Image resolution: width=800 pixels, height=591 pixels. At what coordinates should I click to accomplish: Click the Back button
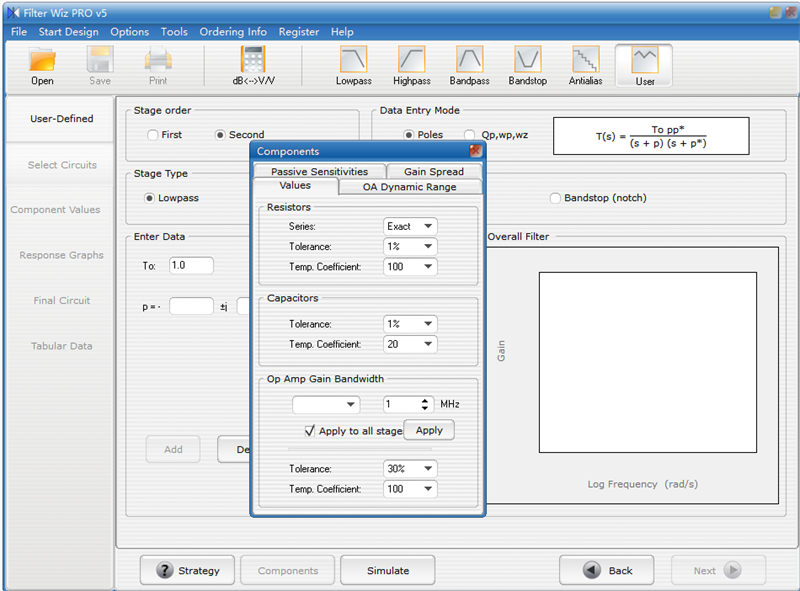pos(607,570)
